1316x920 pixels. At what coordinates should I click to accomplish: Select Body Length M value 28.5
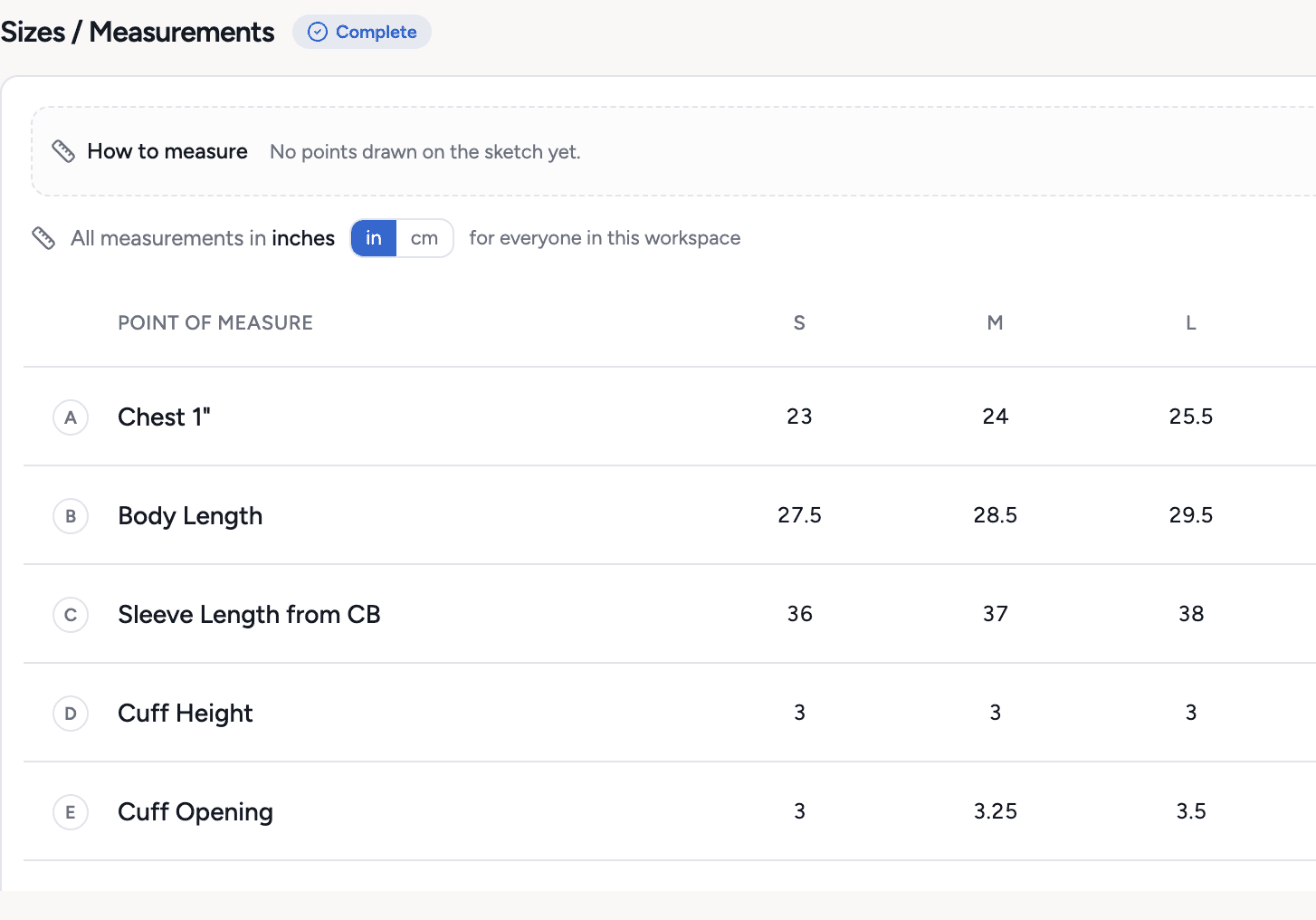[x=995, y=516]
